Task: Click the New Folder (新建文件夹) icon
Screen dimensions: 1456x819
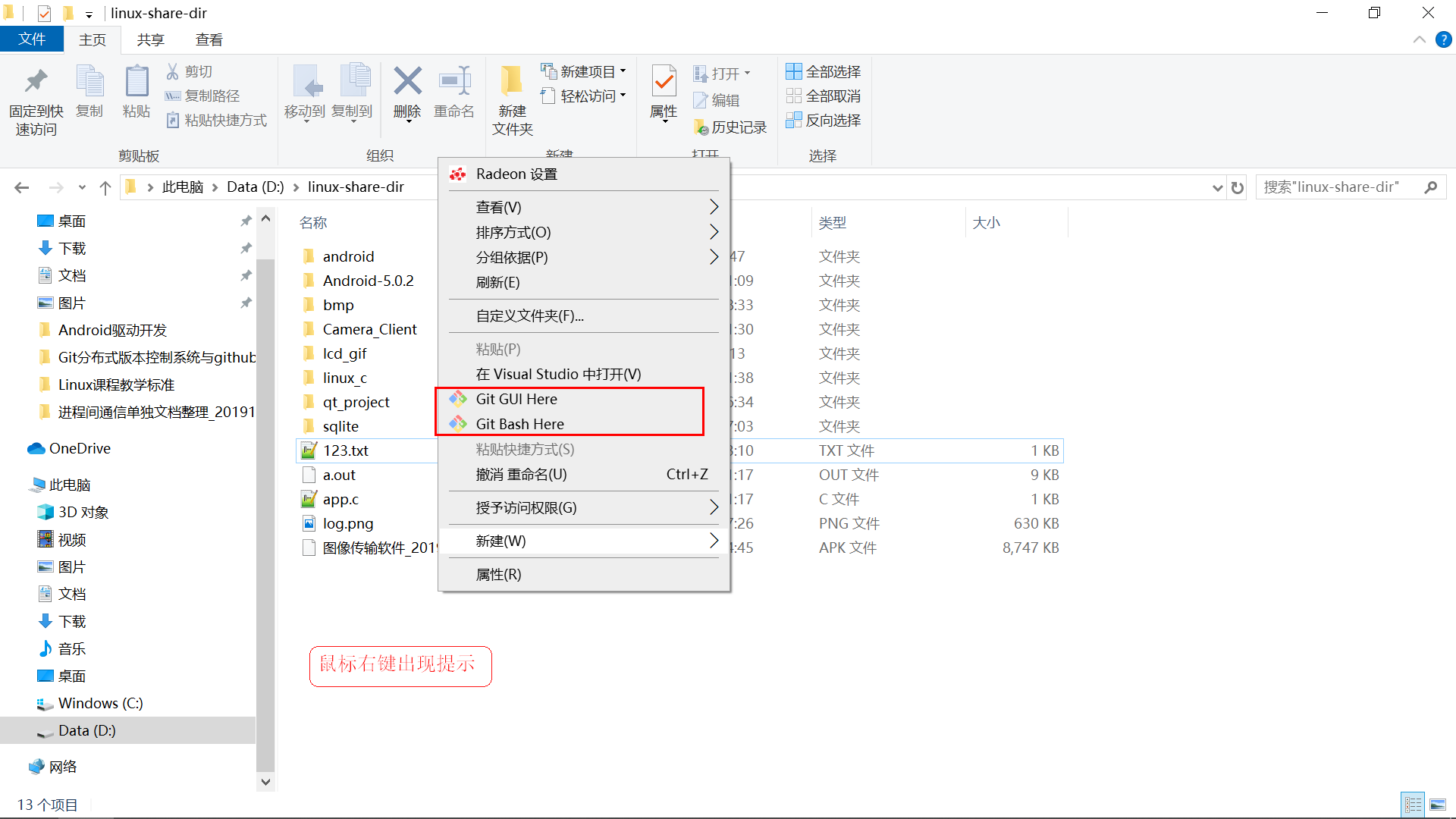Action: [x=512, y=82]
